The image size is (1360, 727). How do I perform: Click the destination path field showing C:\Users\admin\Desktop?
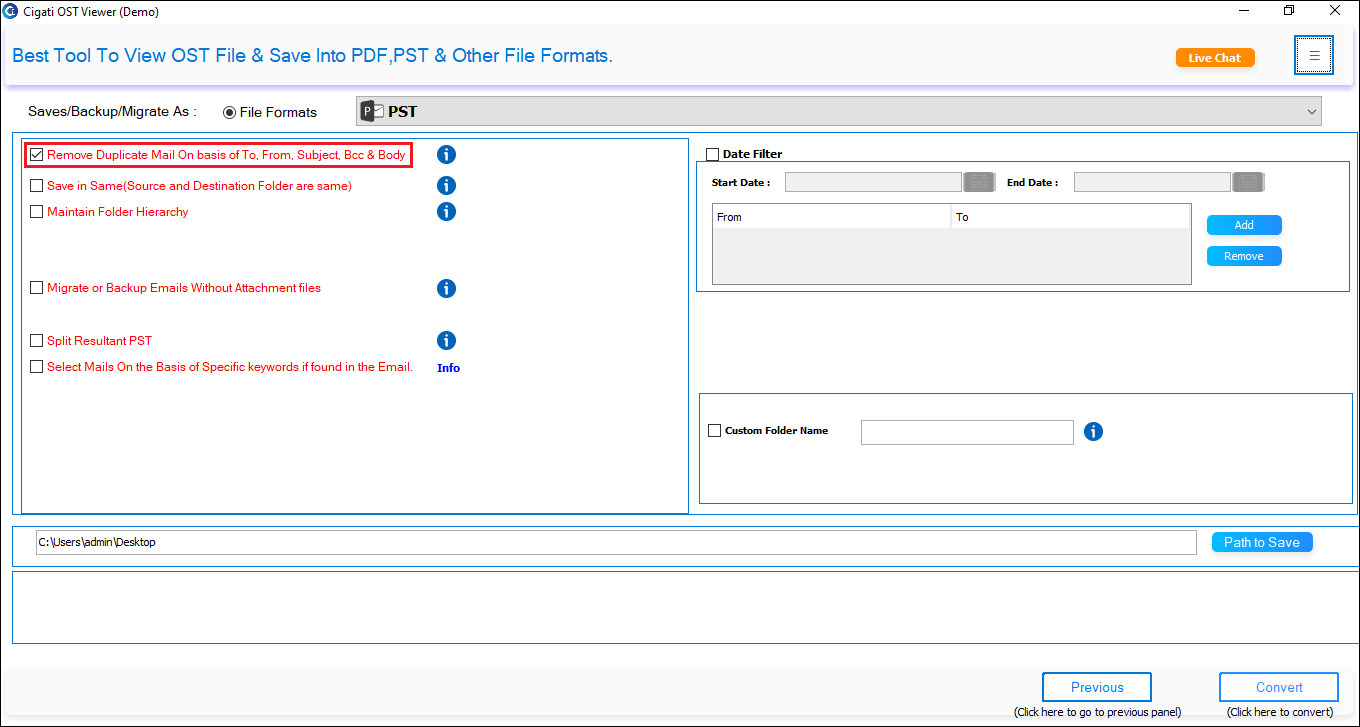(x=616, y=542)
